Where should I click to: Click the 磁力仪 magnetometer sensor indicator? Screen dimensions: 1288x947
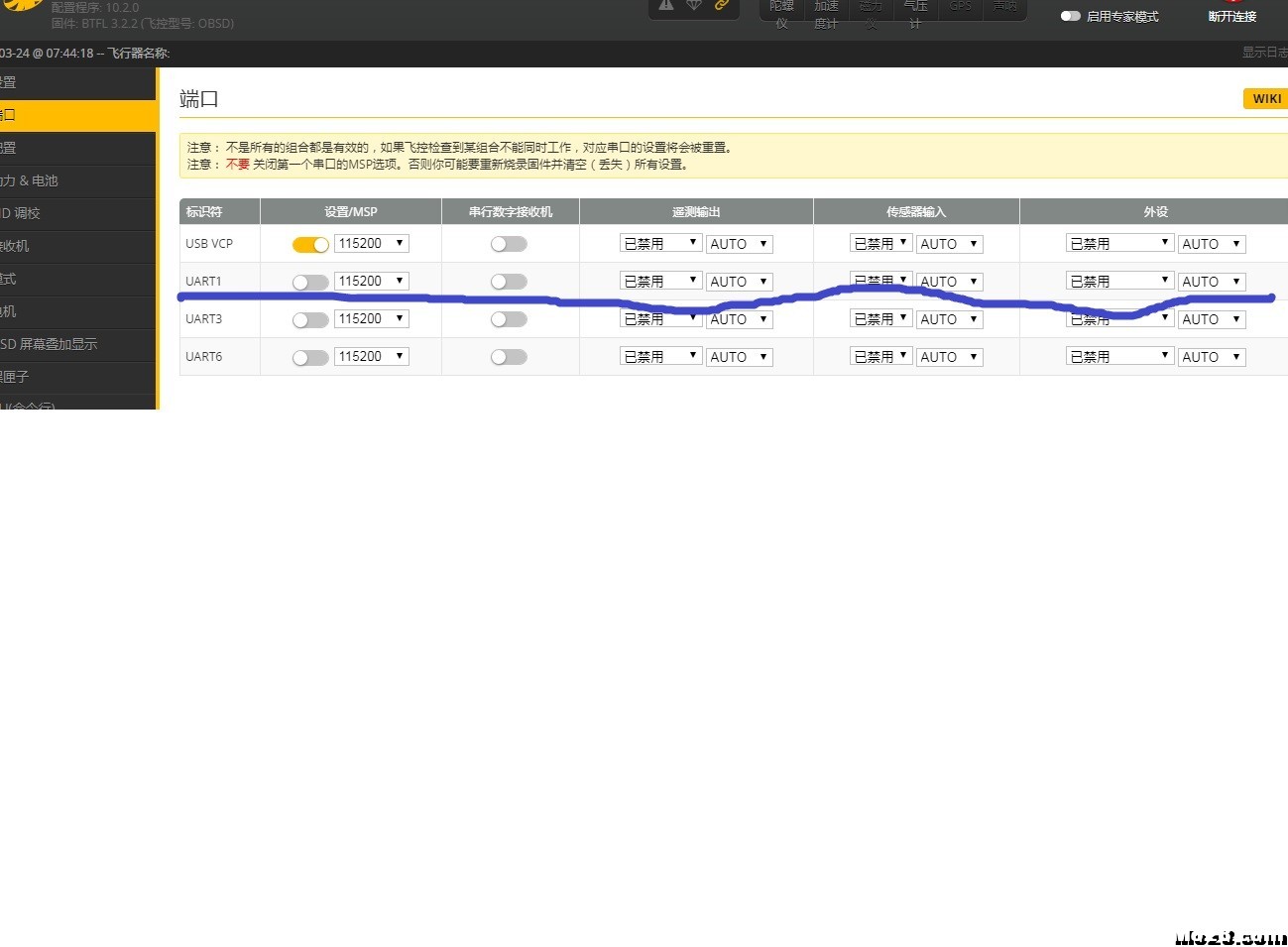point(871,12)
